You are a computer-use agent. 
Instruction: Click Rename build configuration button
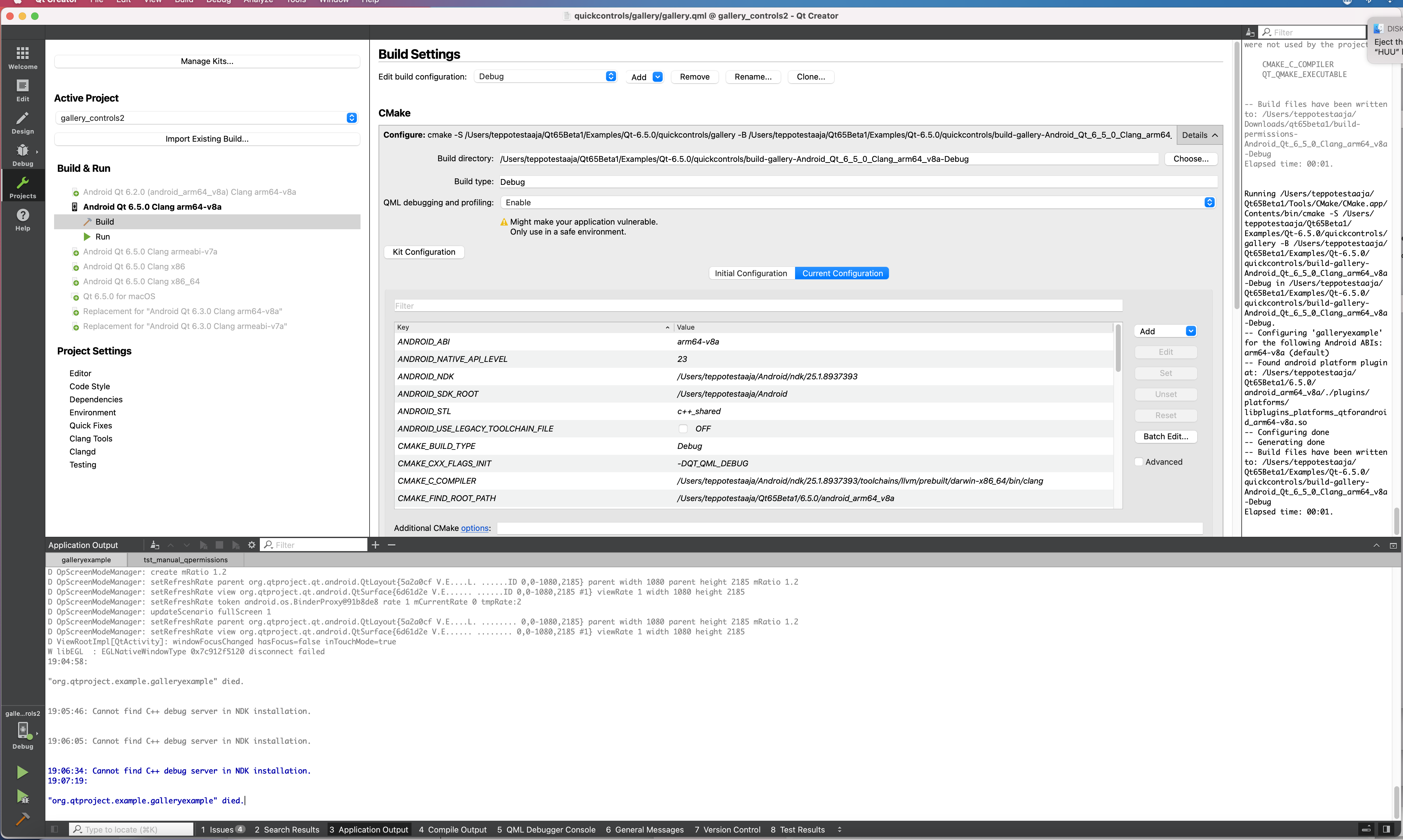(x=752, y=77)
